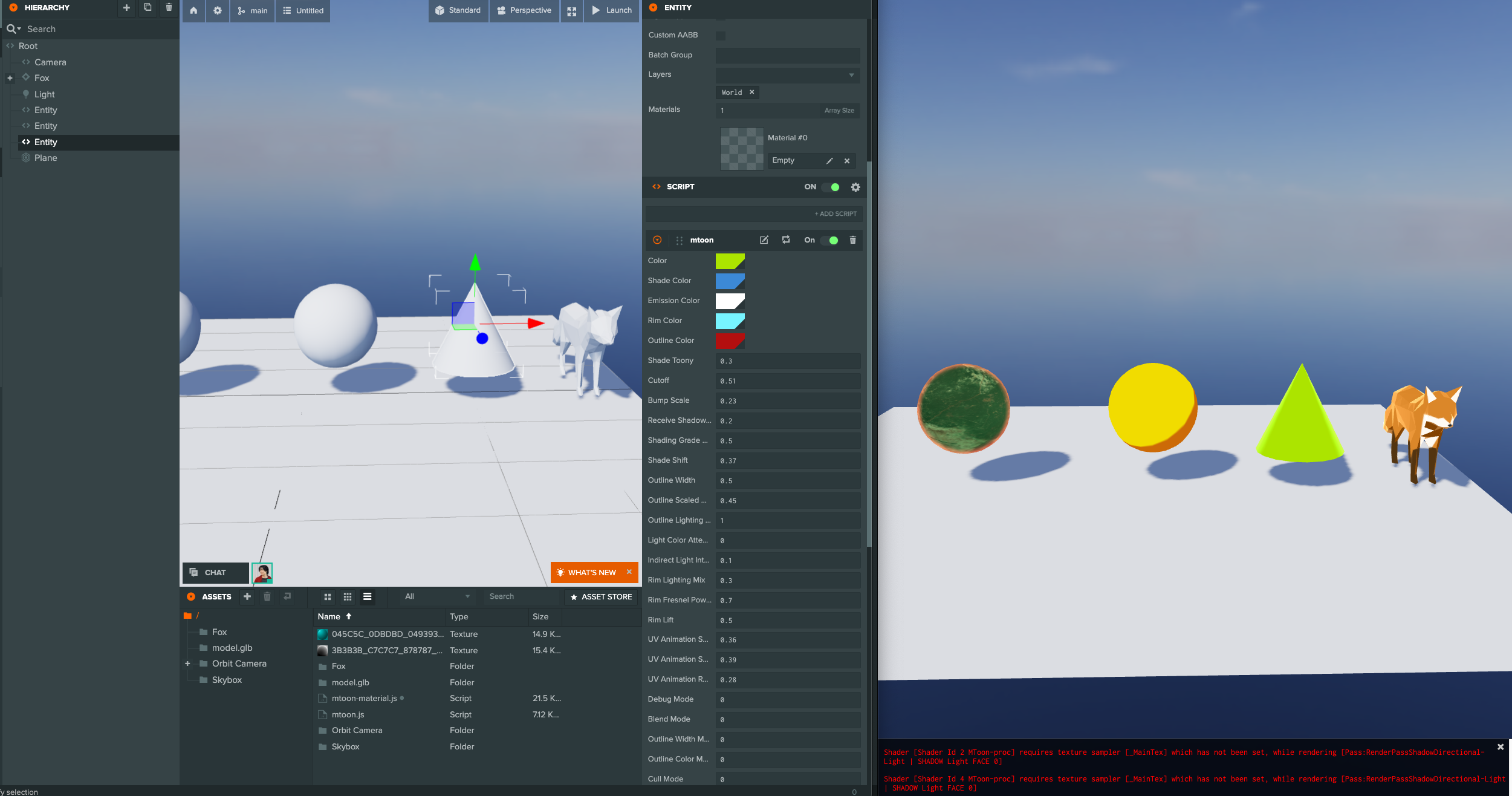The width and height of the screenshot is (1512, 796).
Task: Edit the mtoon script with pencil icon
Action: click(764, 240)
